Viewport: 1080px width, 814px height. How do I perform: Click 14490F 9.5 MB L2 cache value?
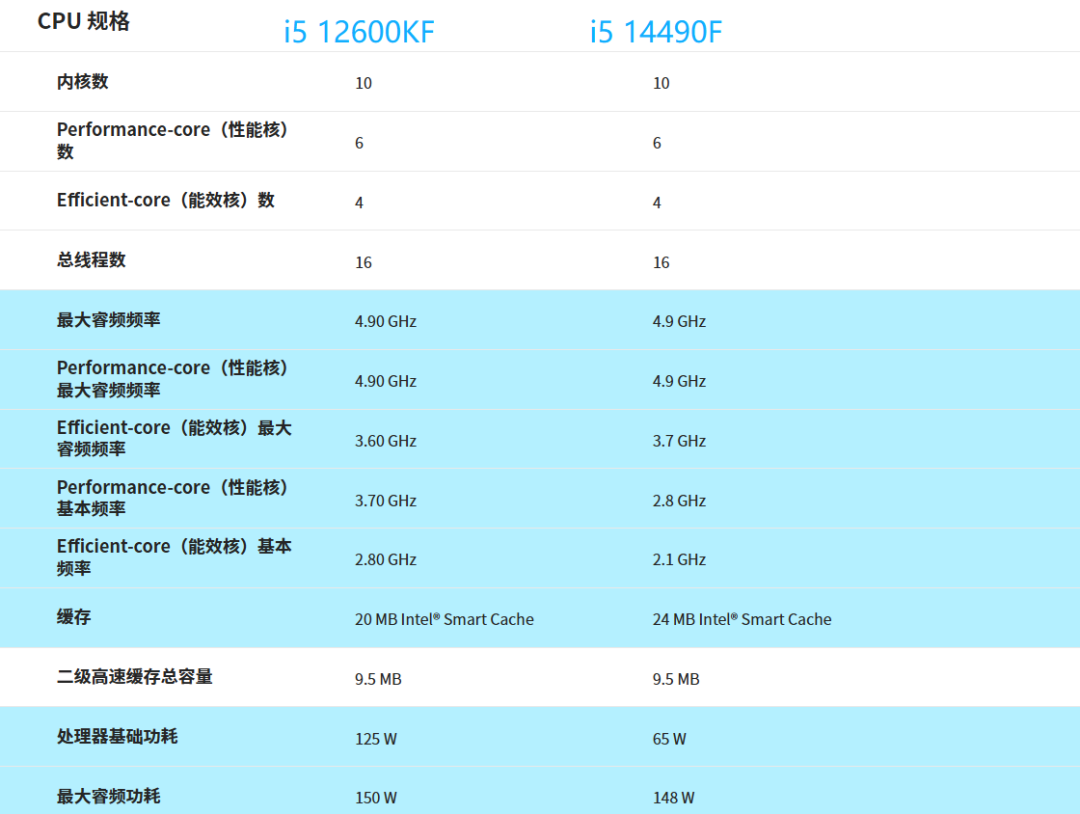[676, 679]
